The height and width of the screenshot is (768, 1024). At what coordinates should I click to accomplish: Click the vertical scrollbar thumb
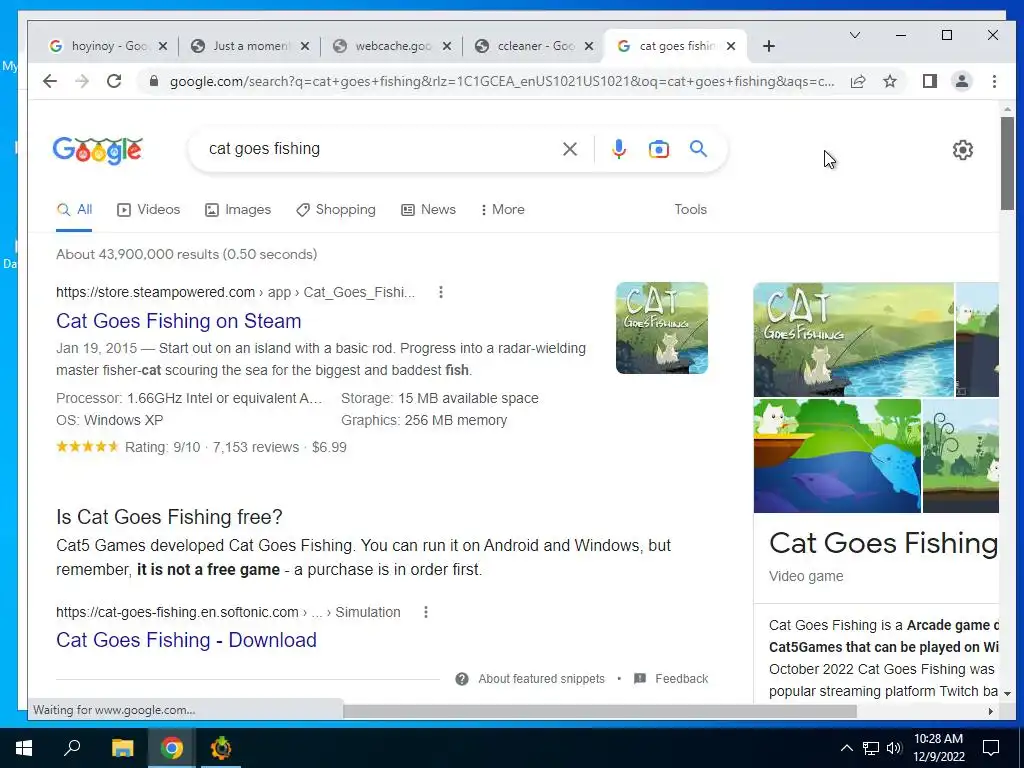(x=1006, y=163)
